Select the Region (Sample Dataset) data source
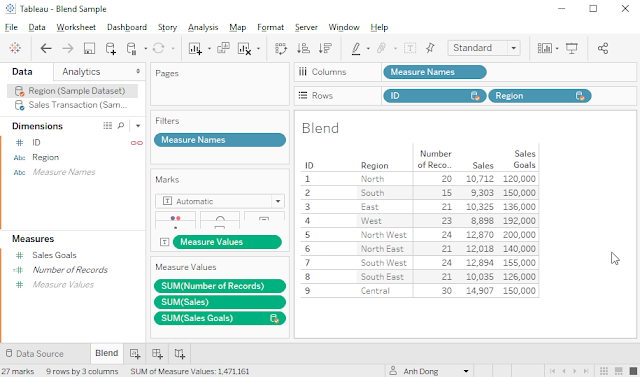 coord(72,91)
